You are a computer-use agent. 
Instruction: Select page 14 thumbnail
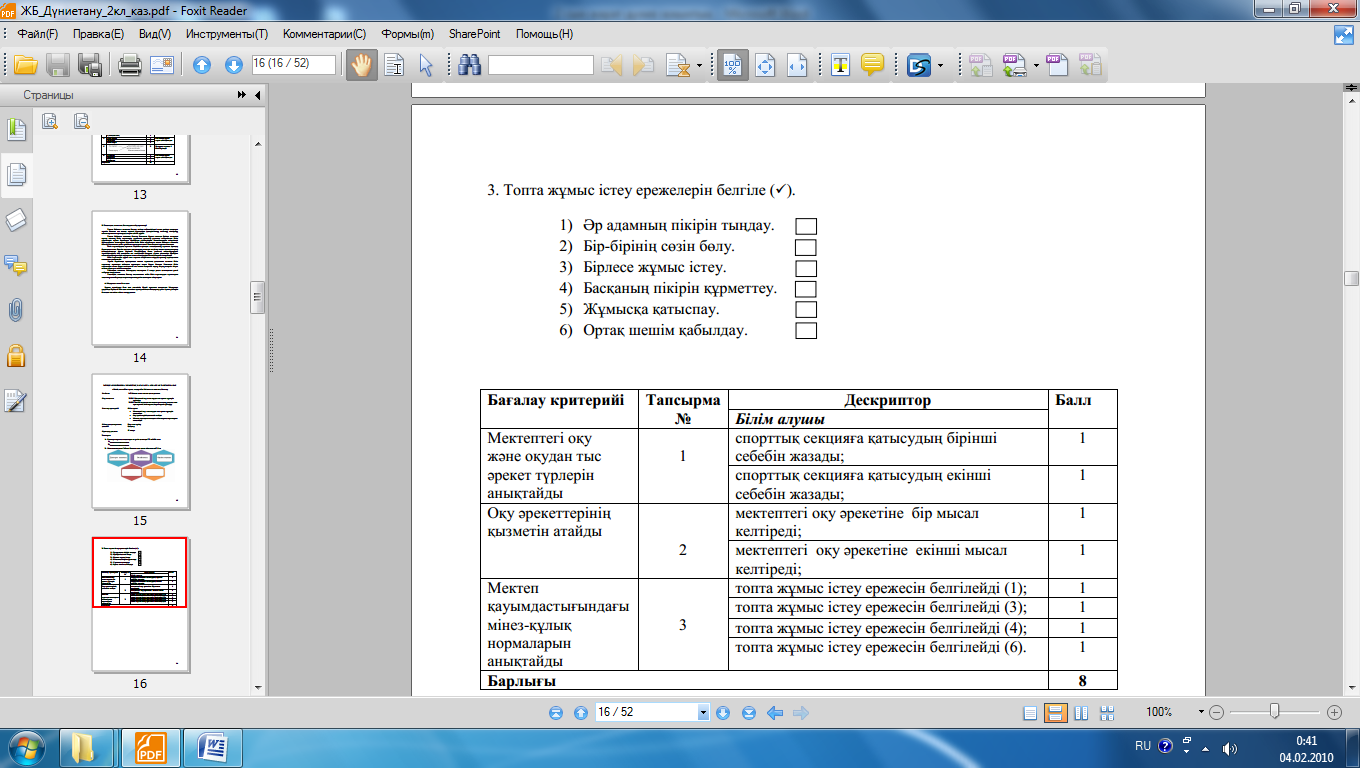140,279
